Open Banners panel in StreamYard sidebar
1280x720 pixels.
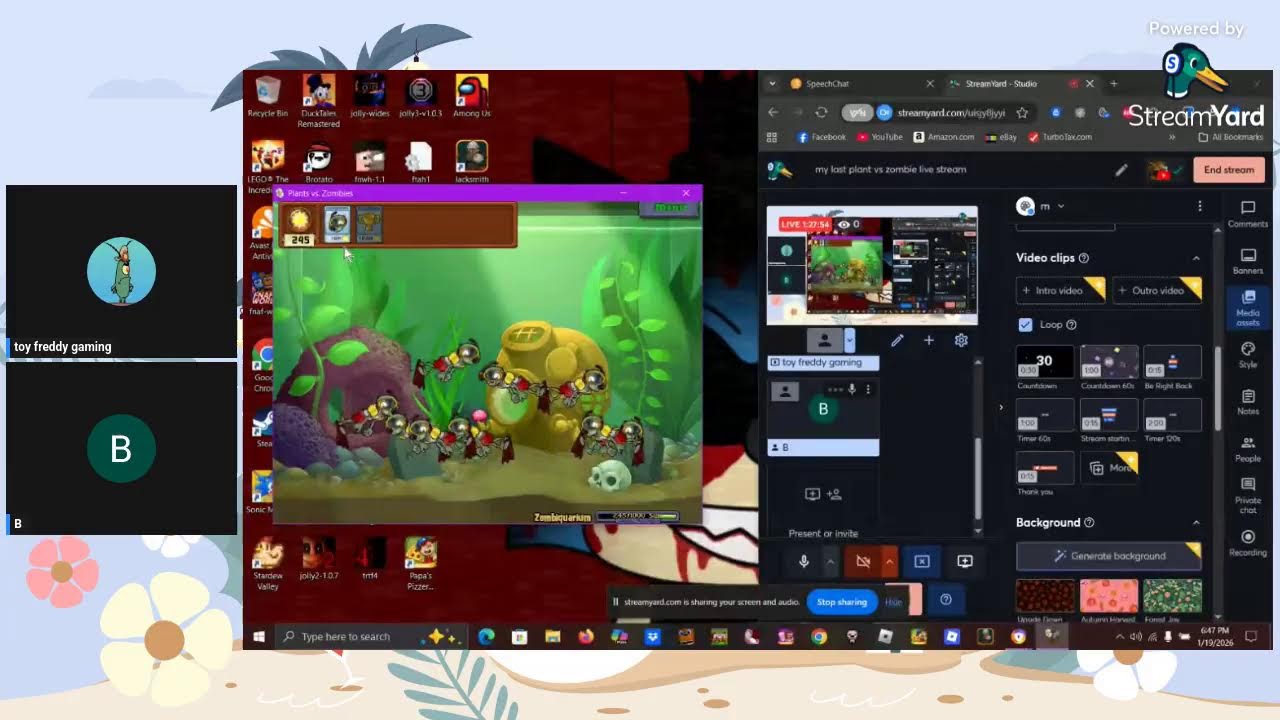[1247, 260]
